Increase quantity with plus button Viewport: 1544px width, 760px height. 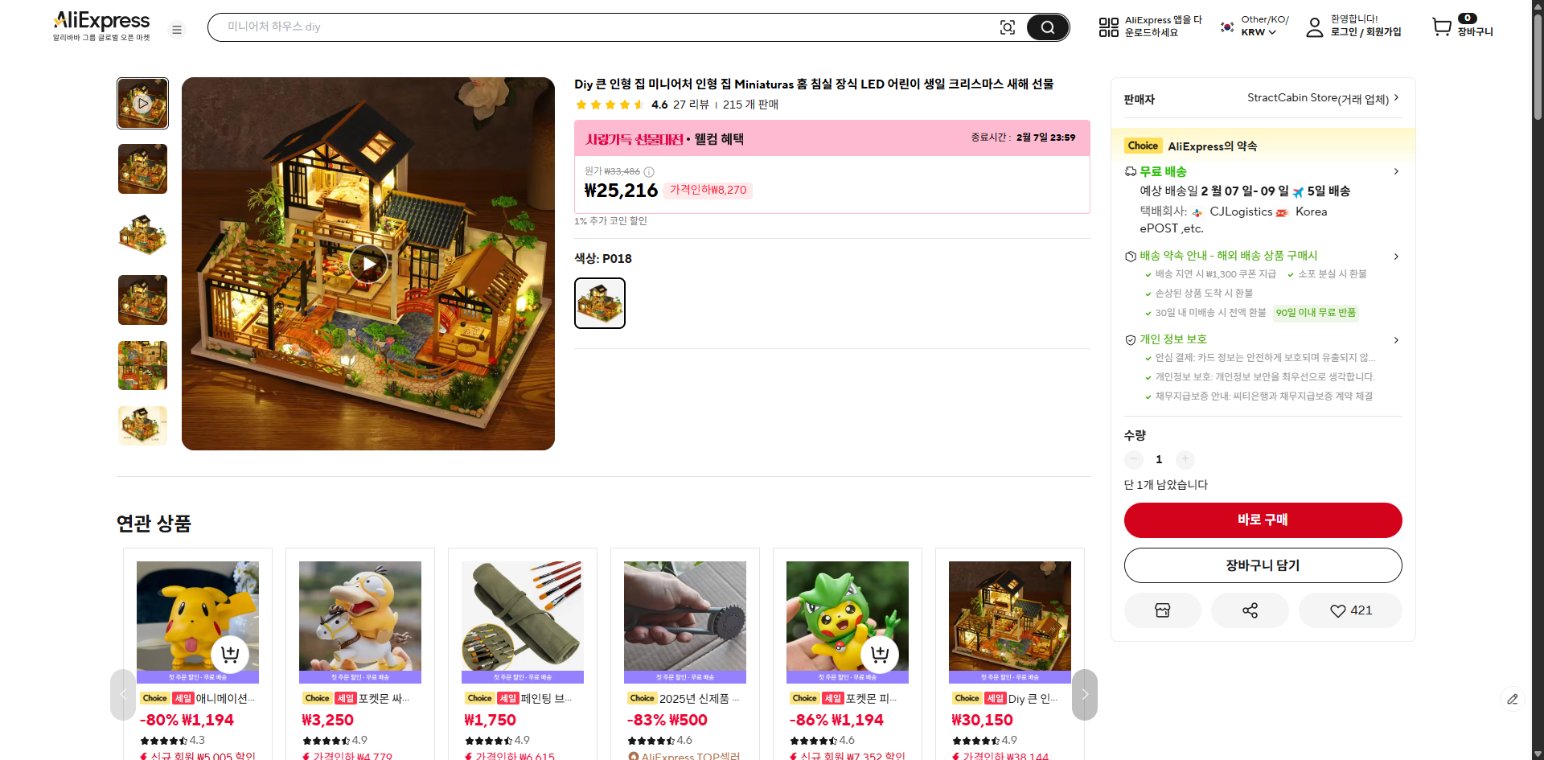(1185, 460)
